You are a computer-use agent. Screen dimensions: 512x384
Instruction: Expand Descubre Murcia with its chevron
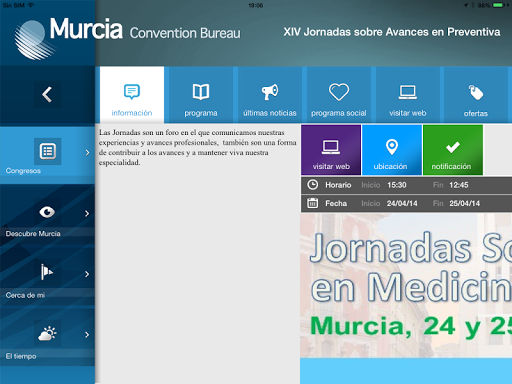point(87,213)
